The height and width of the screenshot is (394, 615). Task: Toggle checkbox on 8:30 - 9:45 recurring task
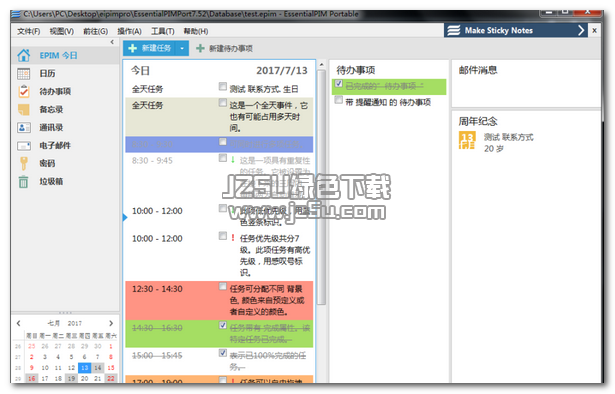coord(222,158)
